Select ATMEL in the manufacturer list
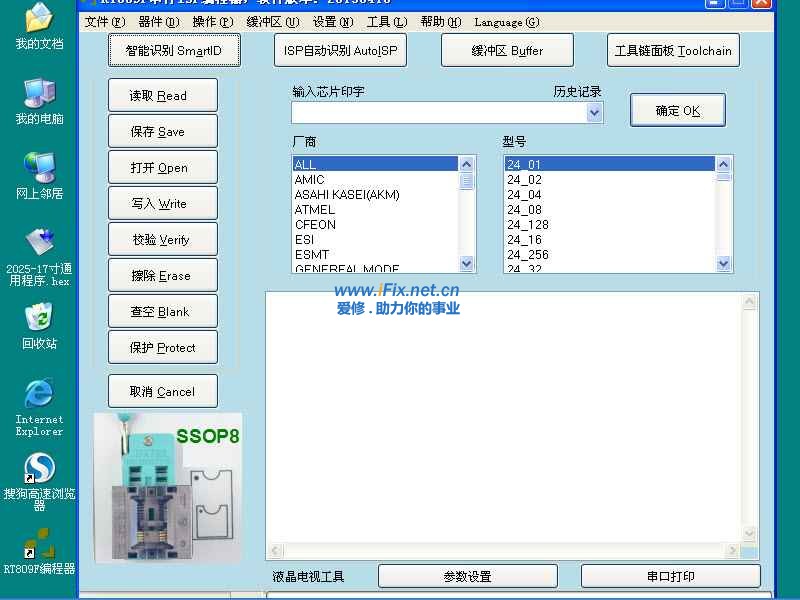This screenshot has height=600, width=800. [x=322, y=210]
